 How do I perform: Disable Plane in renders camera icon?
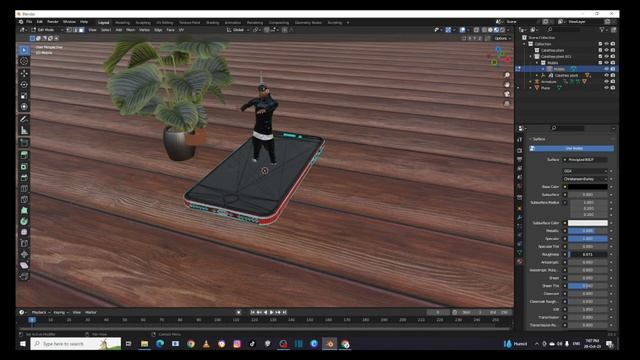click(613, 88)
